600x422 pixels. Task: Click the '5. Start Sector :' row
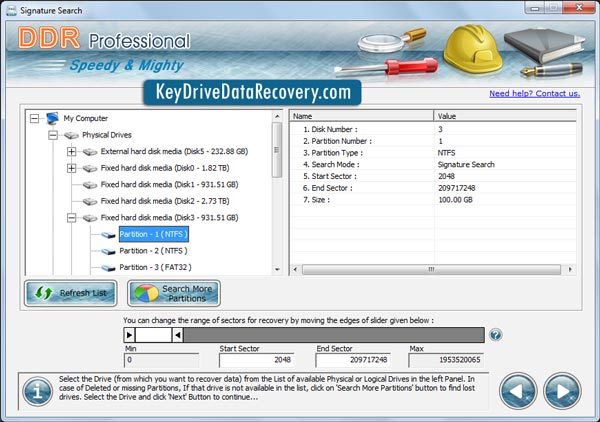tap(433, 176)
